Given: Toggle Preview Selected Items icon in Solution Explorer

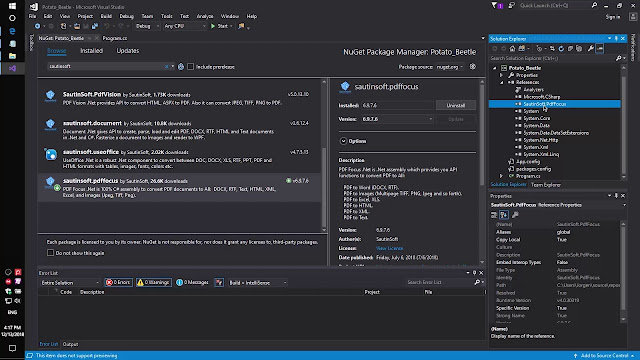Looking at the screenshot, I should (600, 49).
